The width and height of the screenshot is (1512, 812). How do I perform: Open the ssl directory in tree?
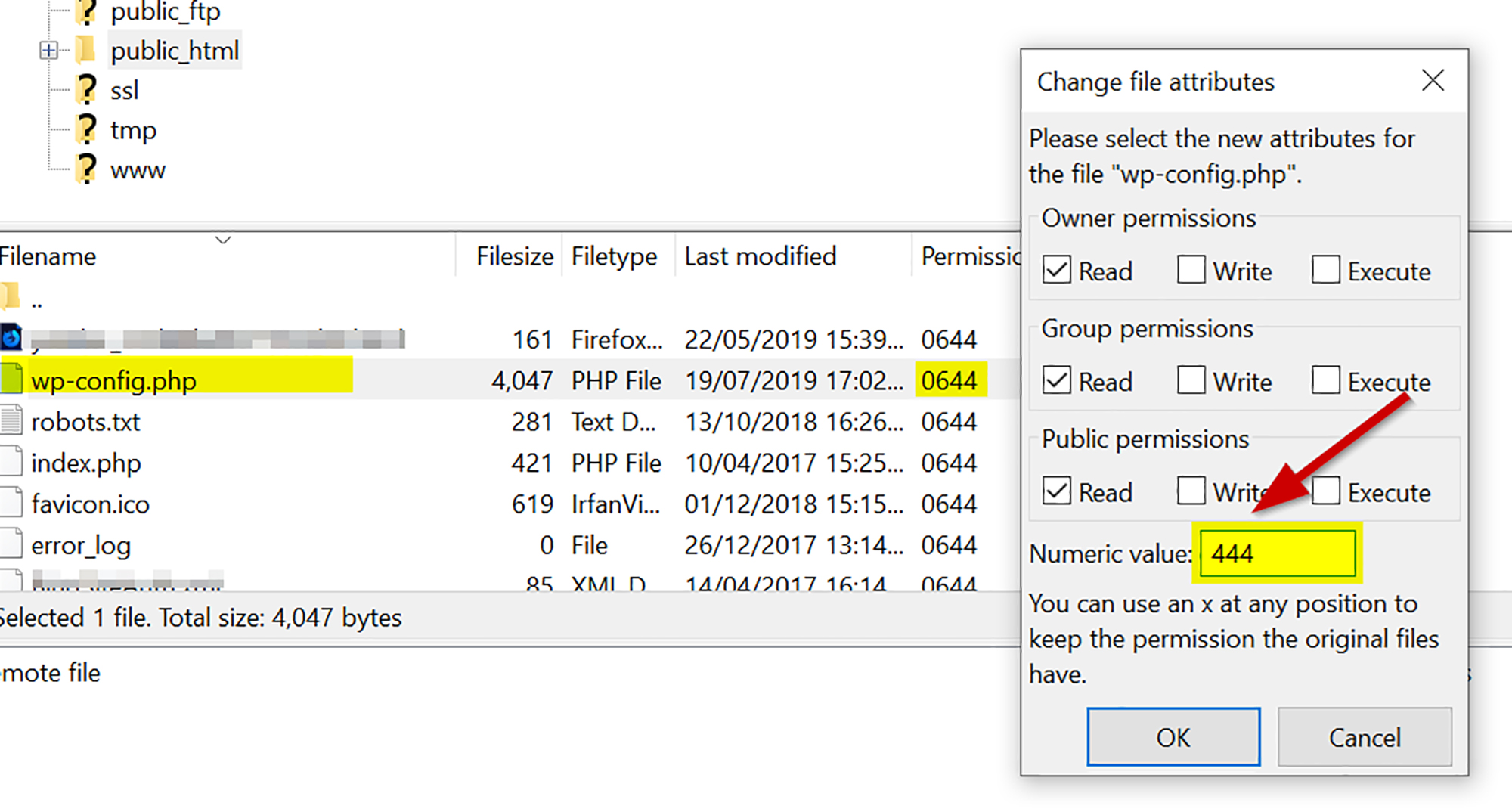click(125, 91)
